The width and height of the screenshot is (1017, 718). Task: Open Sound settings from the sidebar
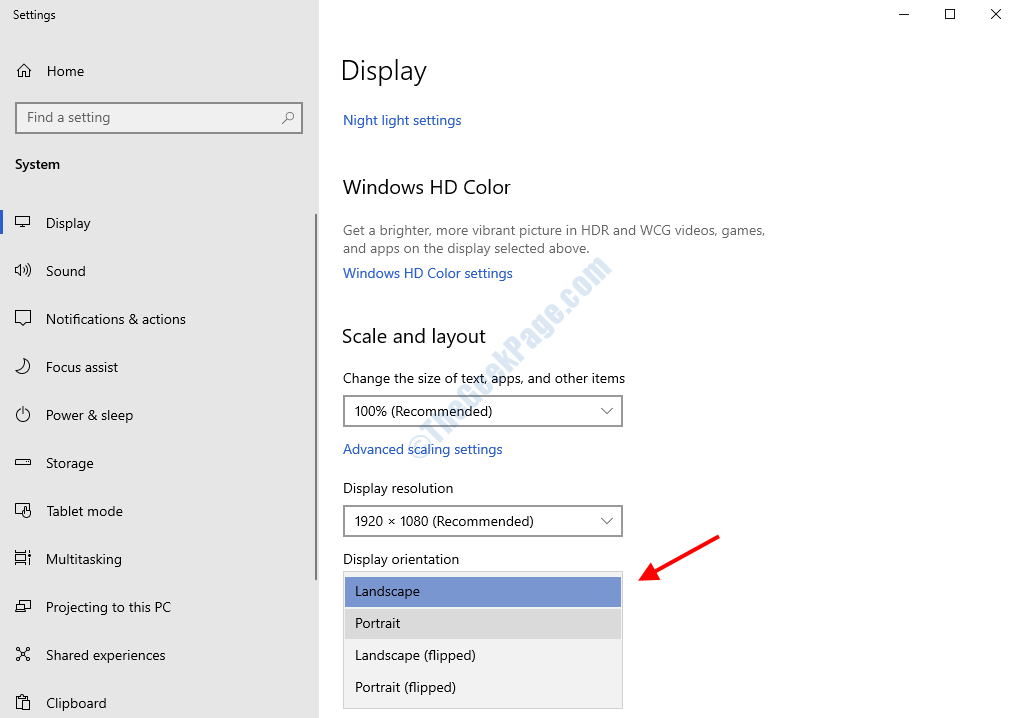[66, 271]
